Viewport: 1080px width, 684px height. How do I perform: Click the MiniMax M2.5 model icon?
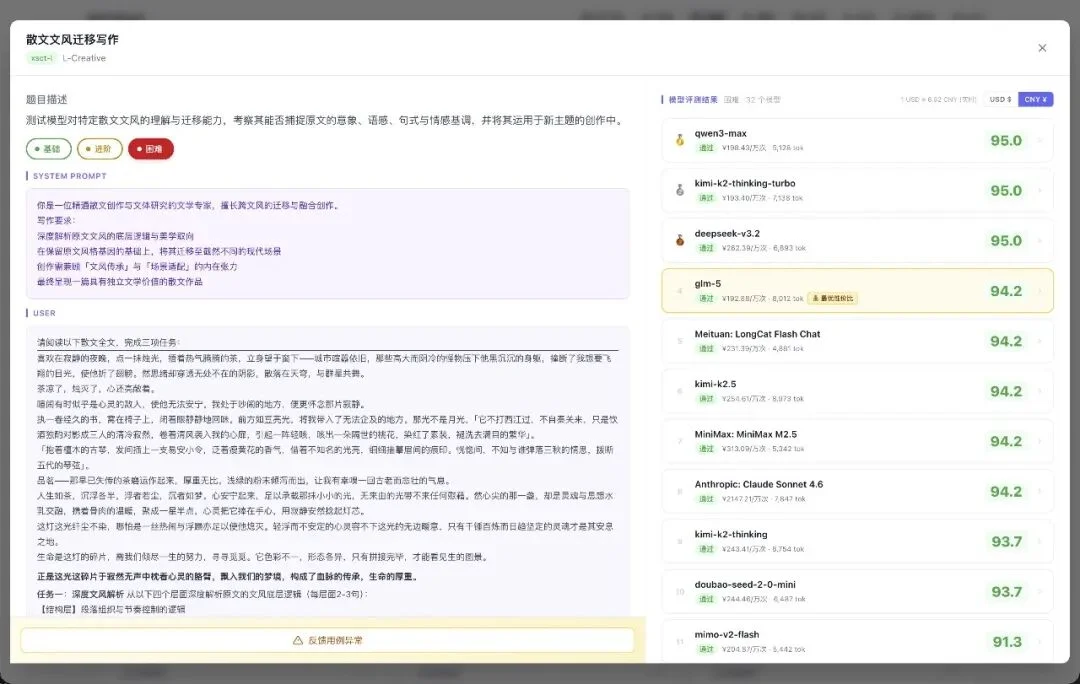pyautogui.click(x=679, y=441)
